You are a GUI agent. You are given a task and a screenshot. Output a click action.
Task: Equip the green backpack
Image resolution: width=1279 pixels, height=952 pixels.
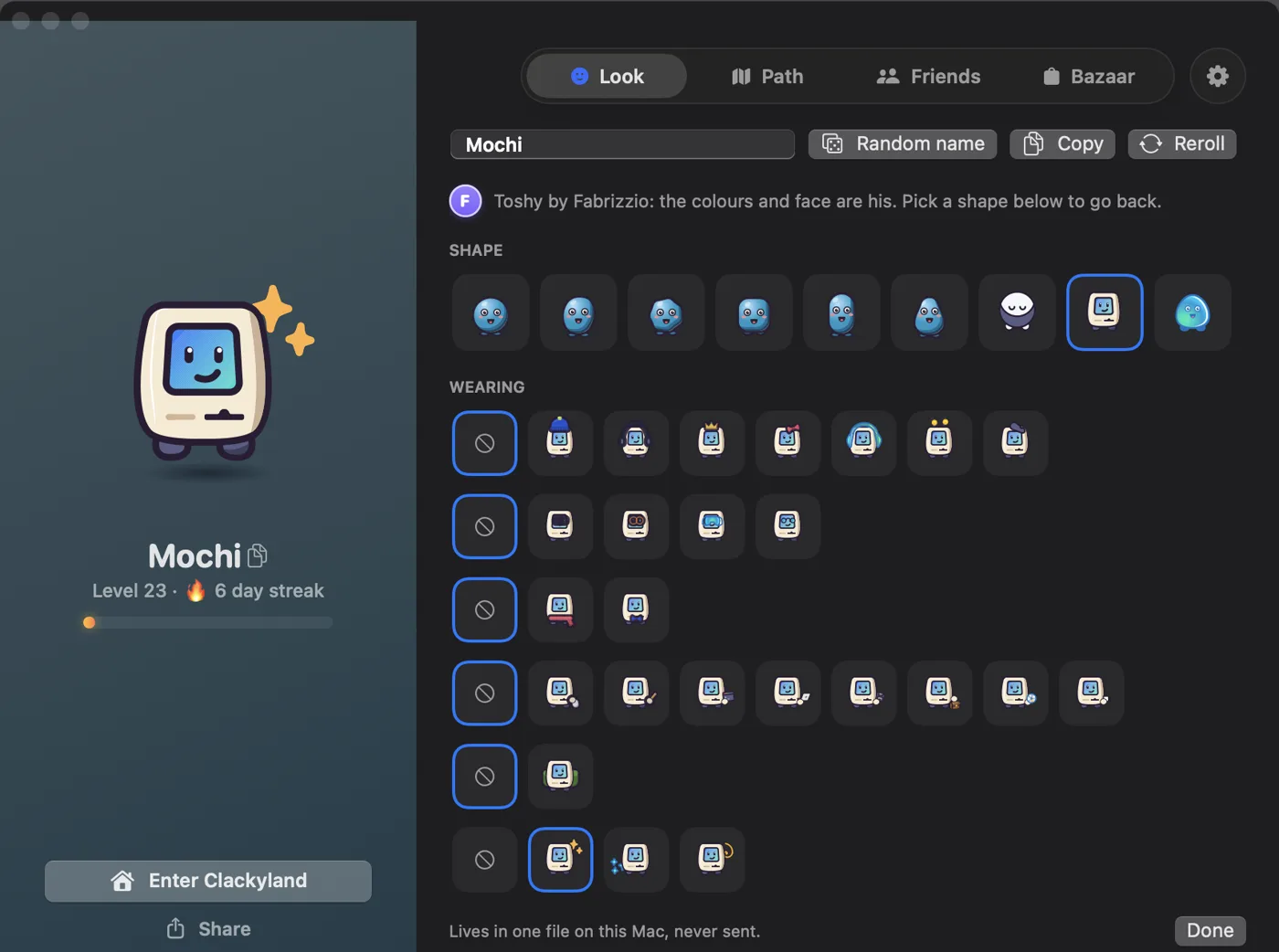pos(560,776)
